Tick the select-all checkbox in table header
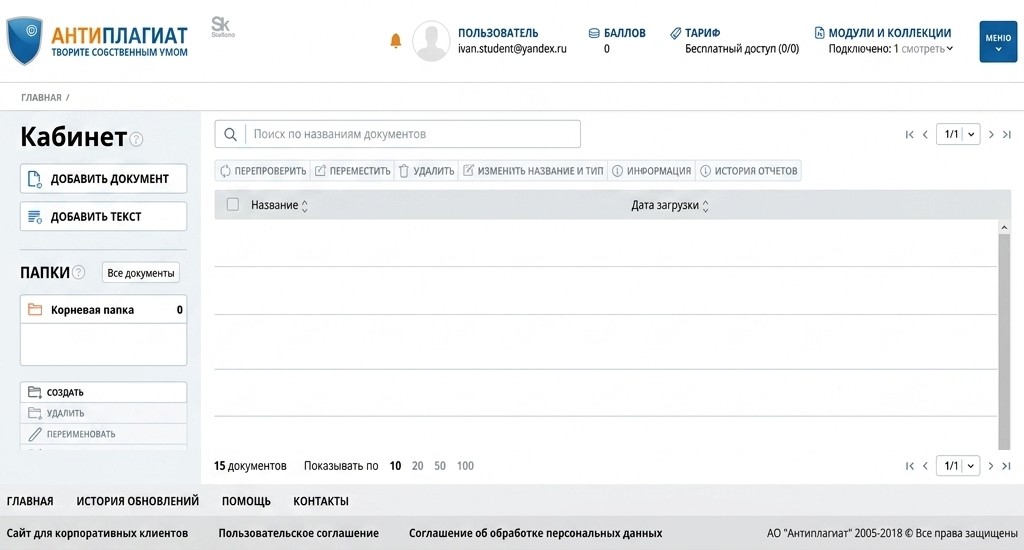1024x550 pixels. 232,204
